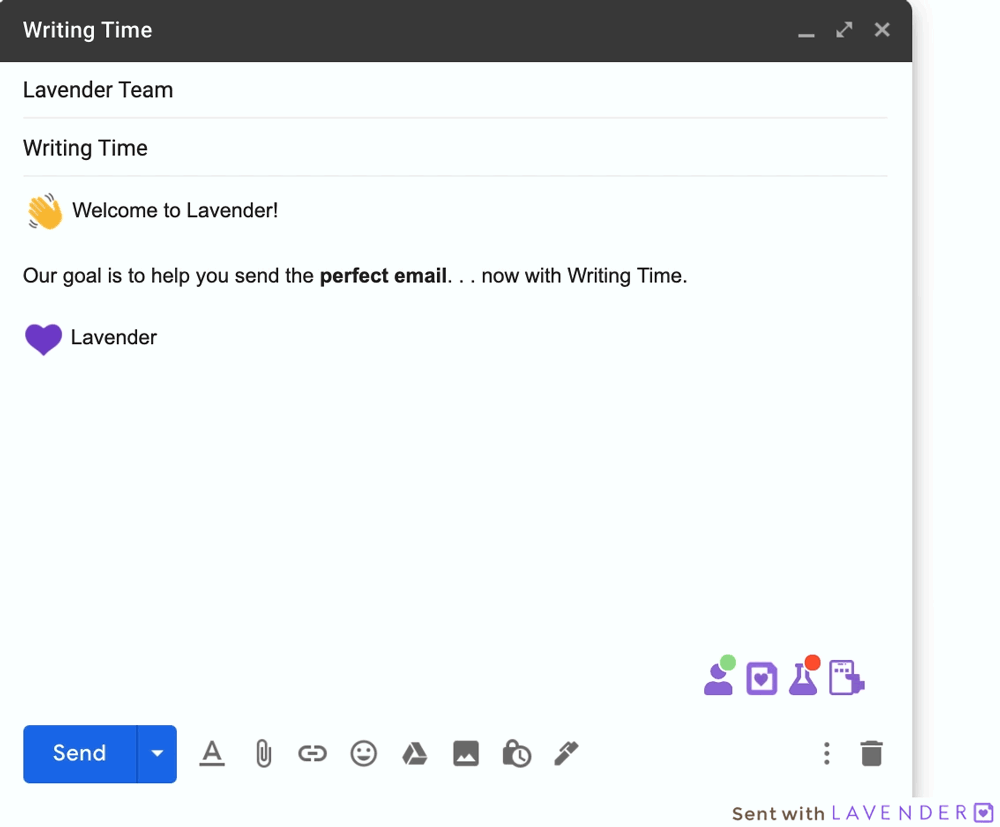This screenshot has height=827, width=1000.
Task: Insert a photo icon
Action: coord(466,754)
